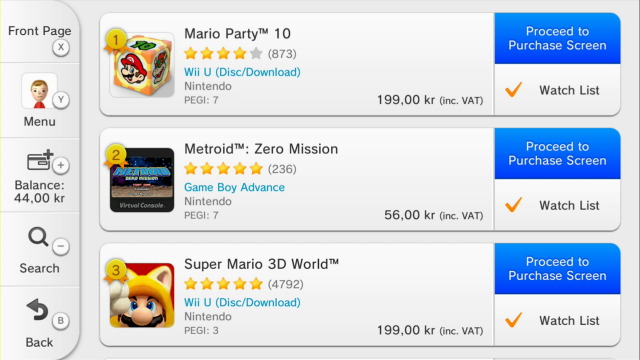Click the Wii U (Disc/Download) link under Mario Party 10
This screenshot has width=640, height=360.
pos(242,72)
